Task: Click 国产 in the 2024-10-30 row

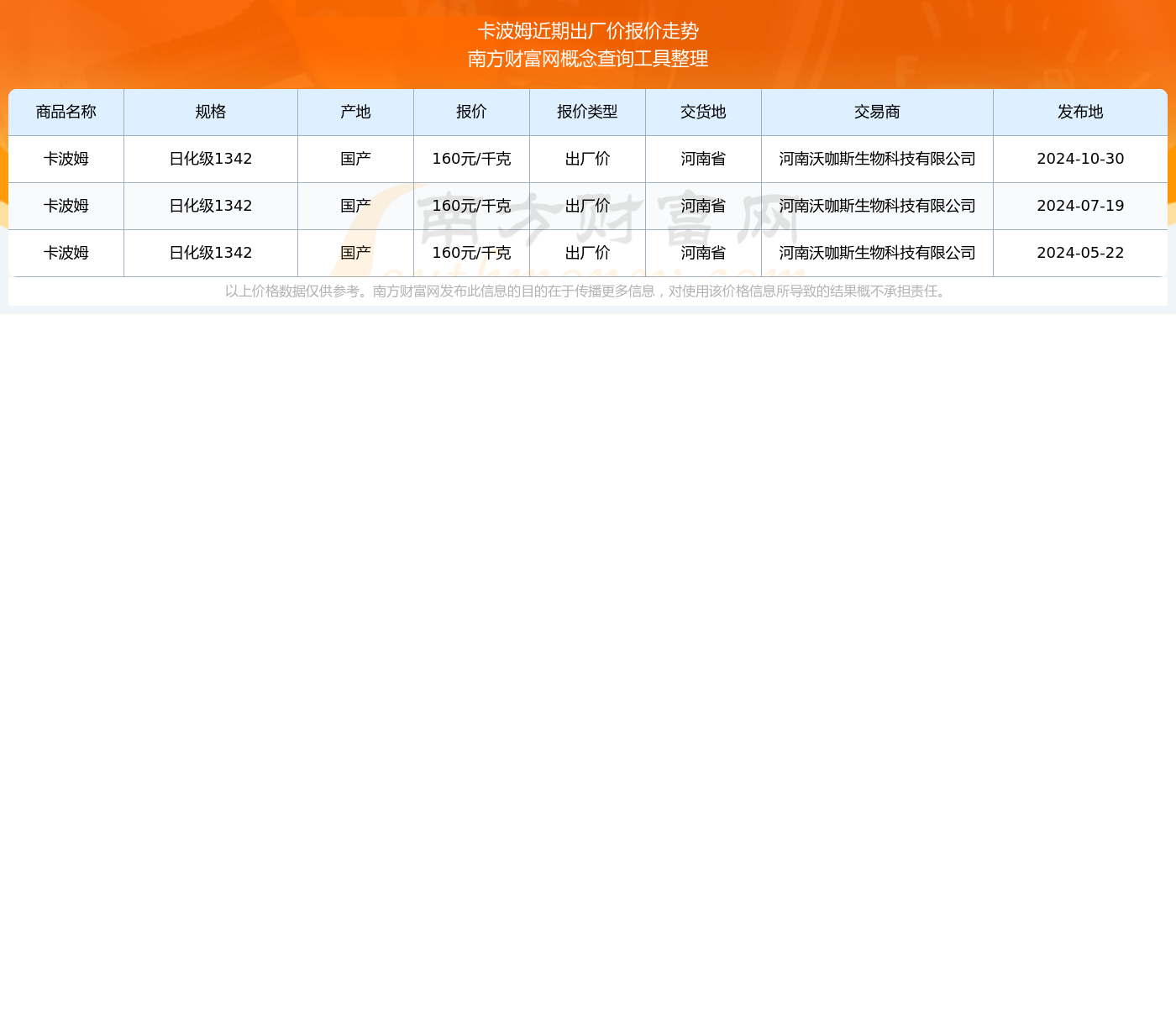Action: click(355, 159)
